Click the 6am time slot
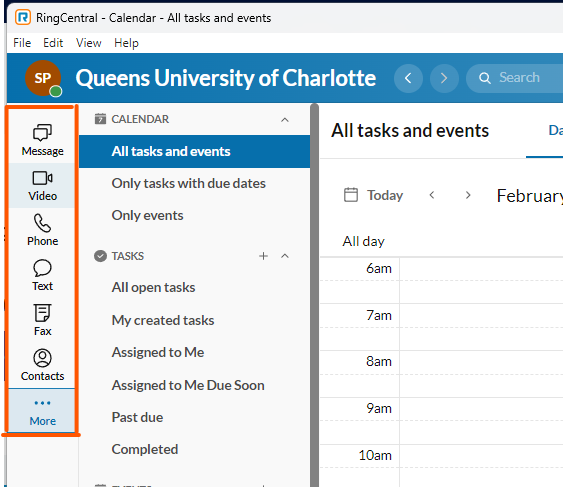This screenshot has height=487, width=563. coord(481,280)
